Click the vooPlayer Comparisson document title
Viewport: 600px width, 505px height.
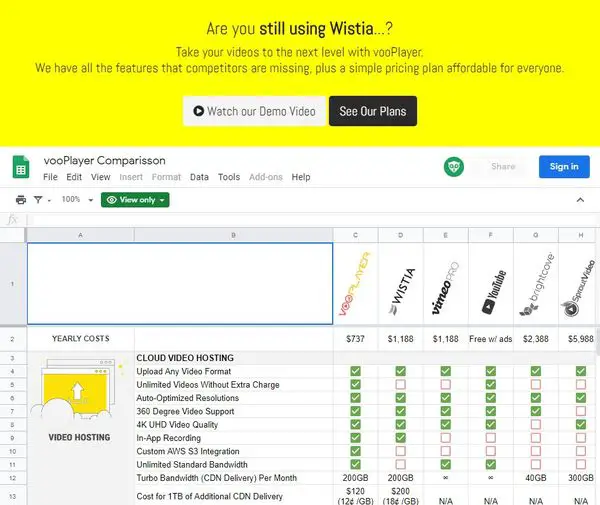[104, 160]
